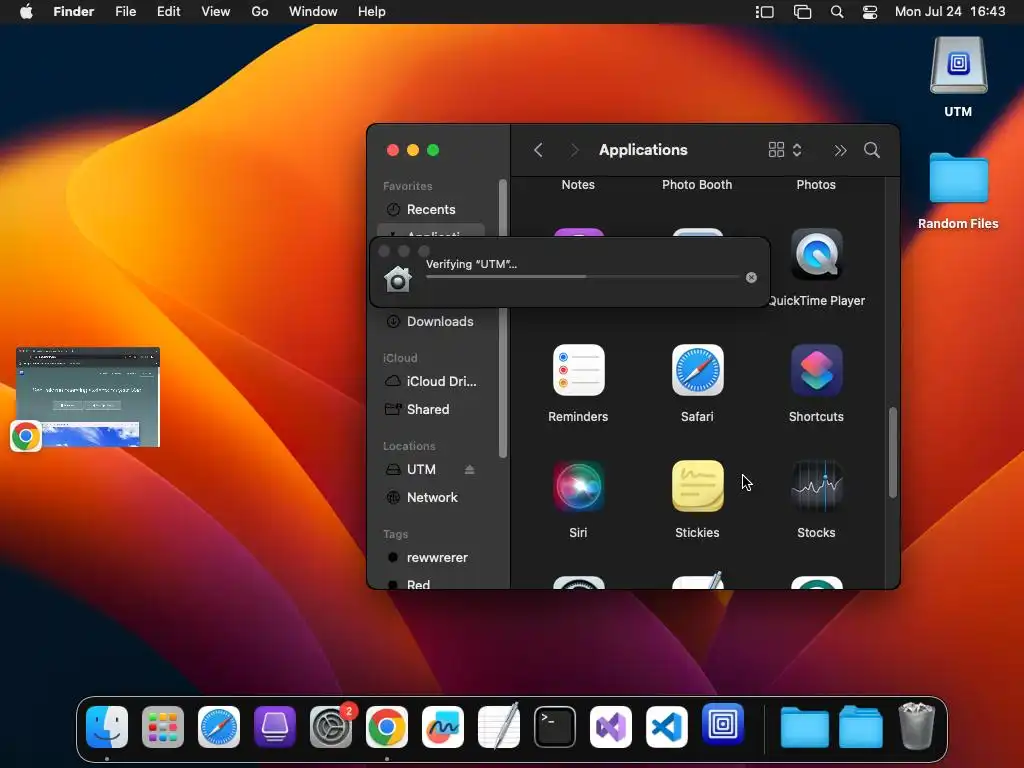Go back in Finder window
1024x768 pixels.
pyautogui.click(x=538, y=150)
